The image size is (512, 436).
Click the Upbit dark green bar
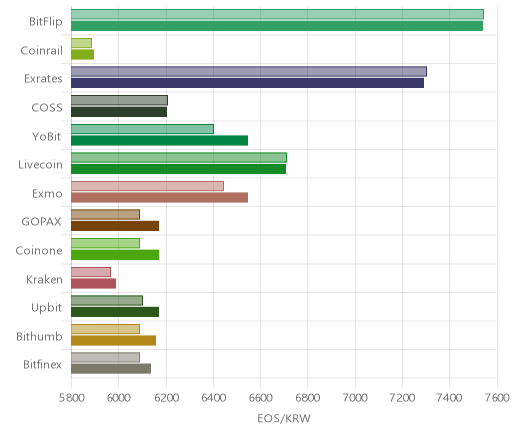(115, 312)
